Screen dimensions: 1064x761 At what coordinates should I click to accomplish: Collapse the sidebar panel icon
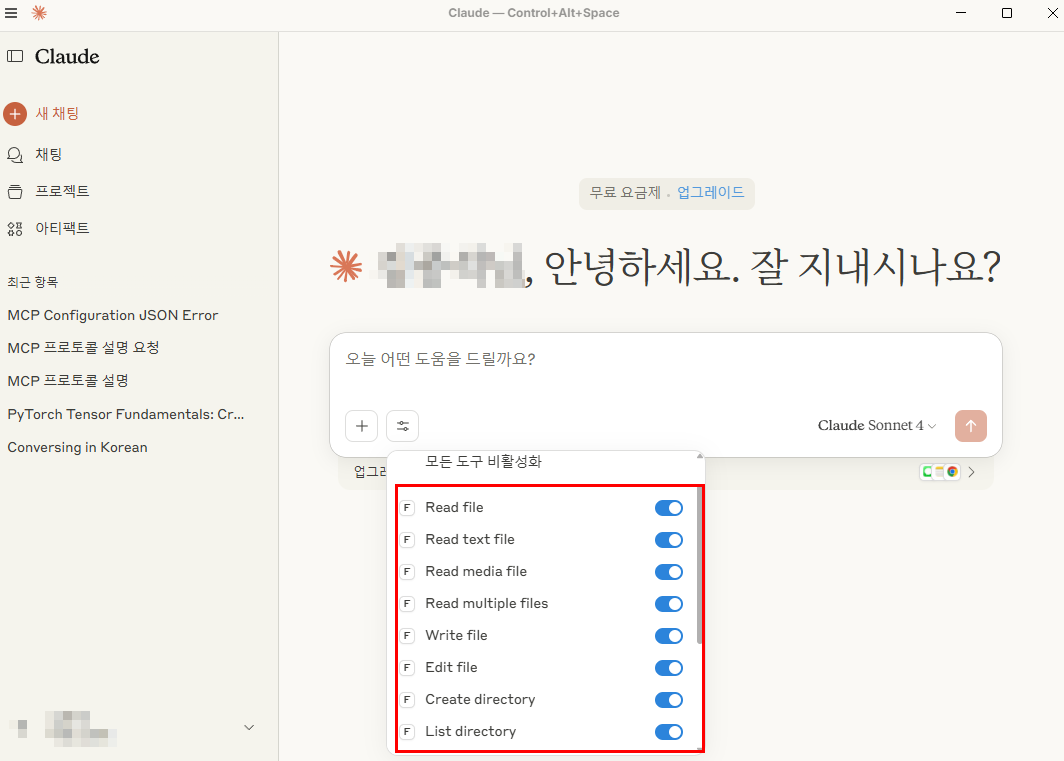coord(15,56)
